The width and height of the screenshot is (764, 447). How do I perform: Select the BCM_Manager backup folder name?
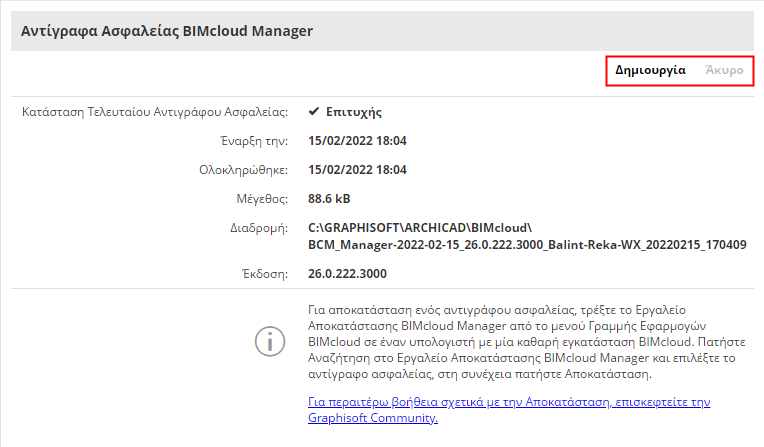[x=527, y=245]
